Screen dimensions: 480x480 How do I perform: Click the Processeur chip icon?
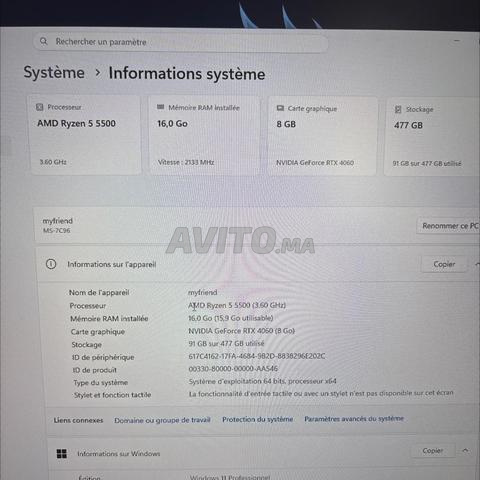pos(40,107)
